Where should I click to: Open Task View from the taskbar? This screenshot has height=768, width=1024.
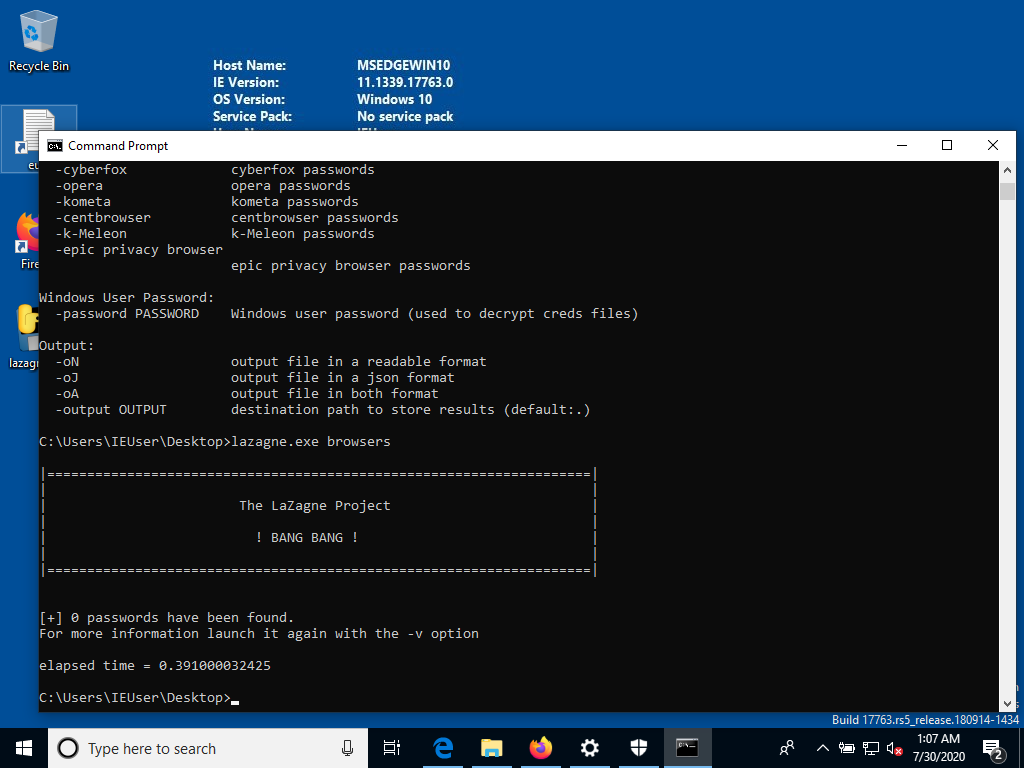(392, 748)
